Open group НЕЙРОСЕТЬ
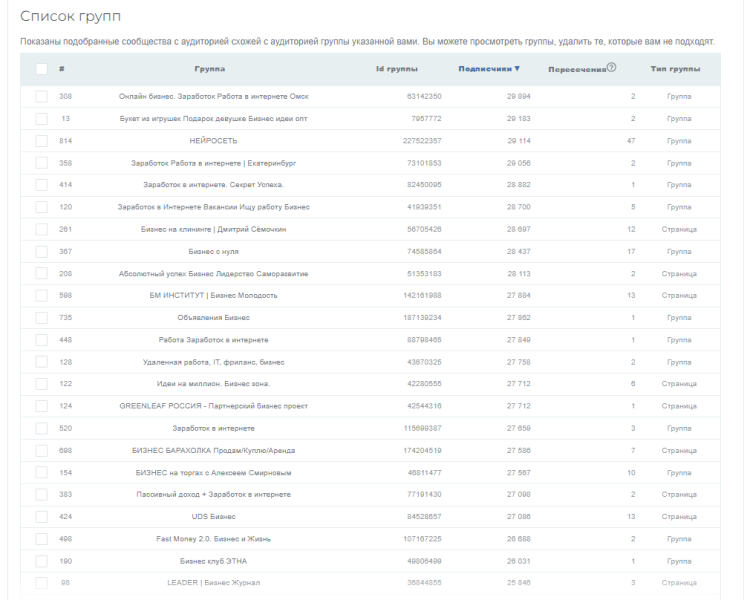 pyautogui.click(x=213, y=141)
